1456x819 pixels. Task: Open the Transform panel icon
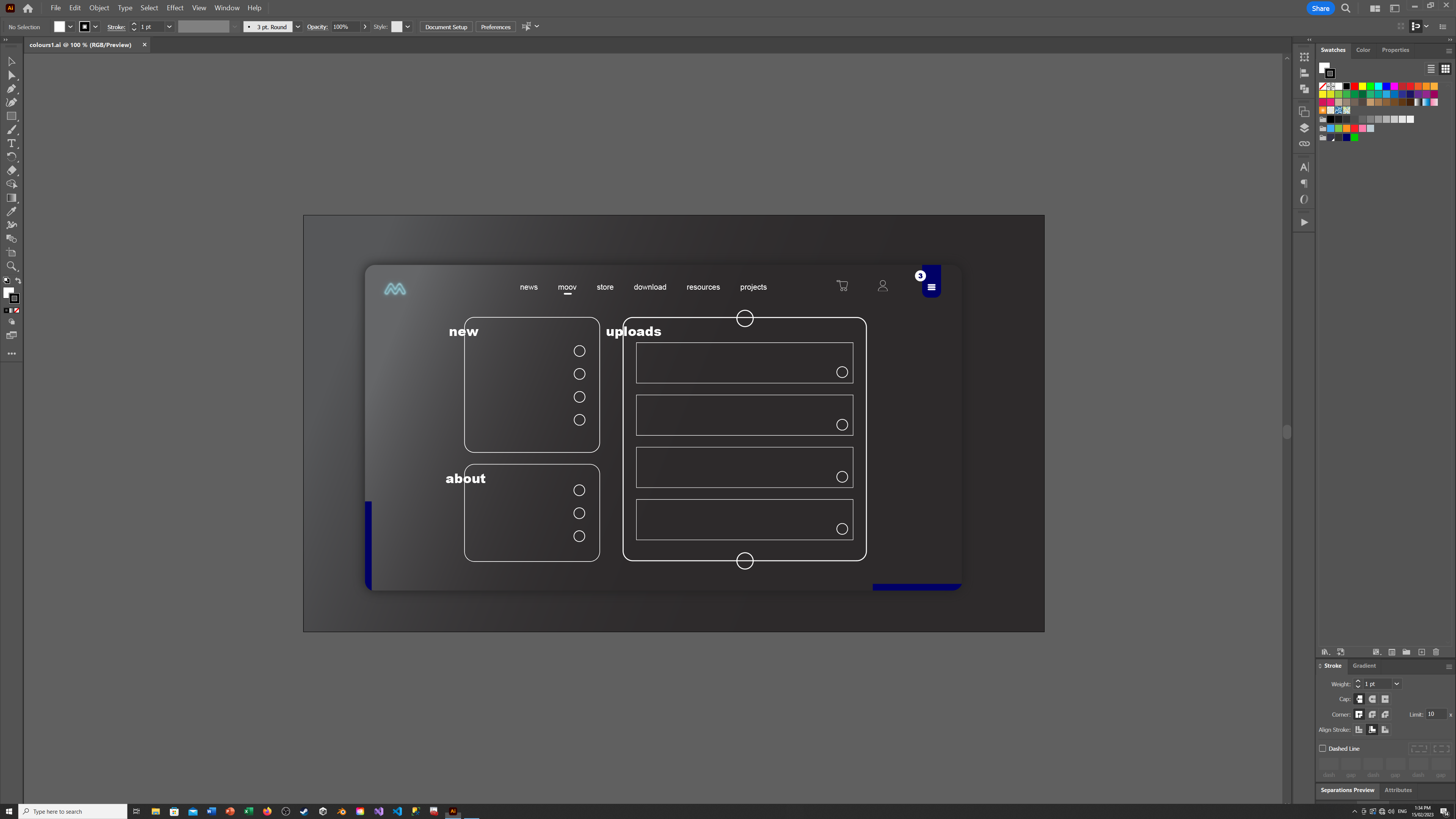[x=1304, y=57]
